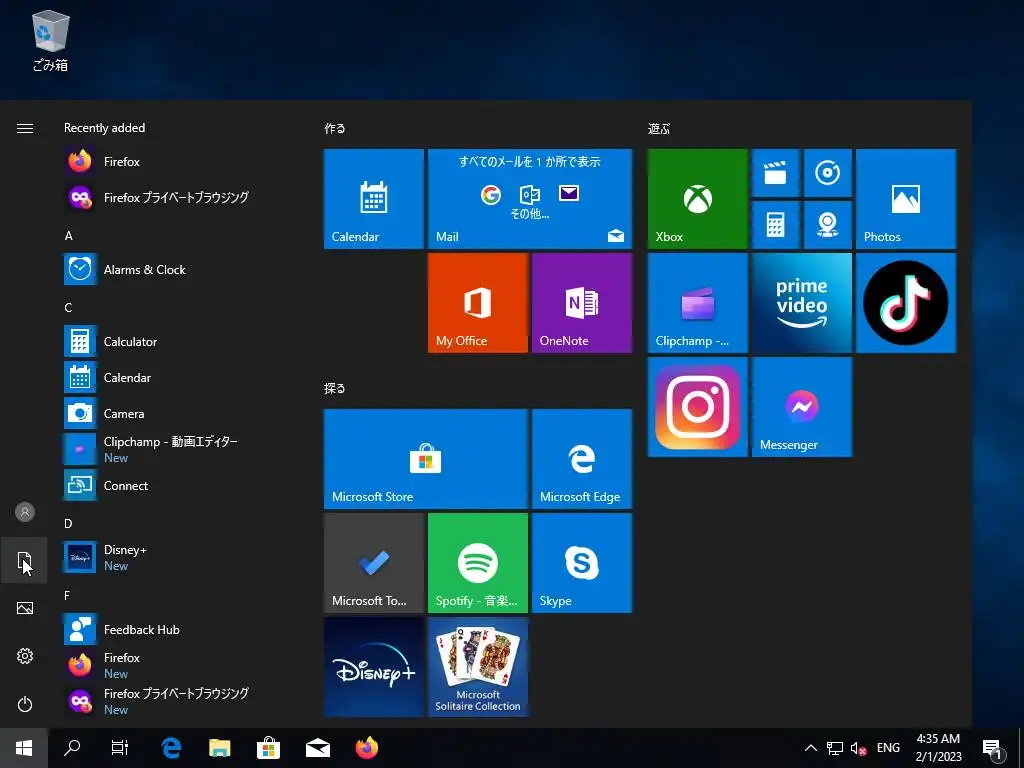
Task: Launch the Clipchamp tile
Action: 697,303
